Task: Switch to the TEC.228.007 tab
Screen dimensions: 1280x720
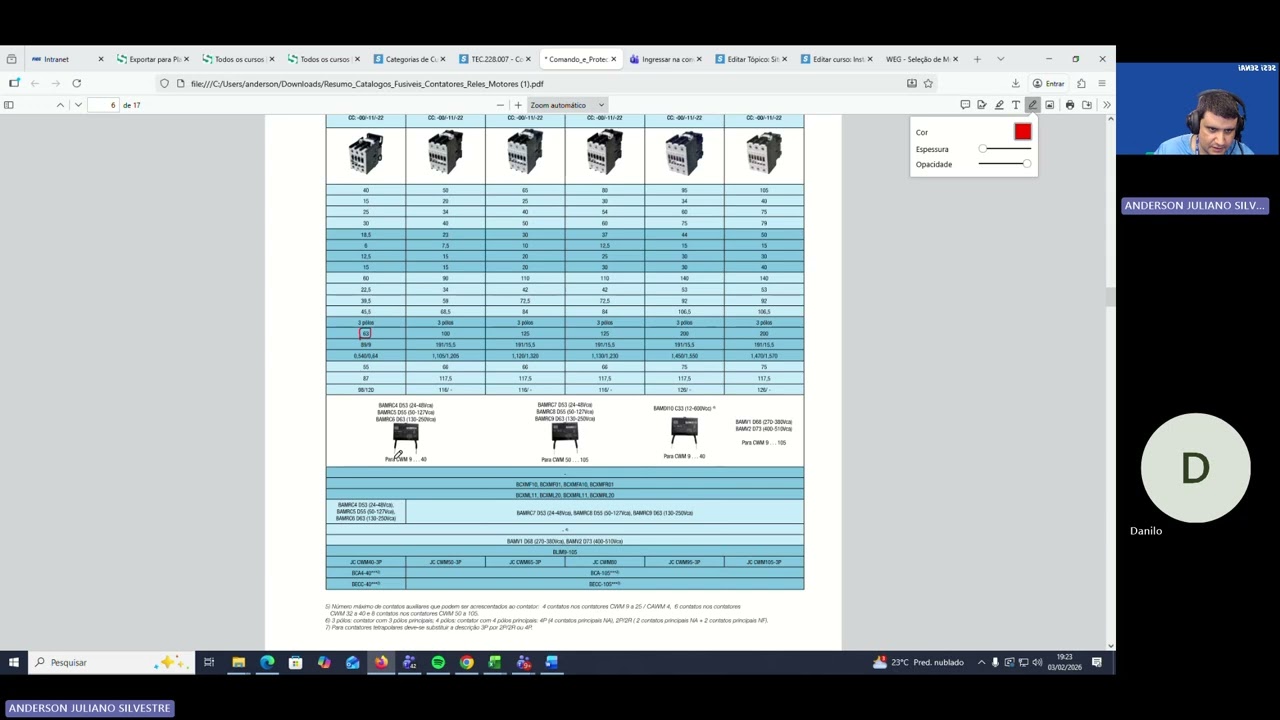Action: pos(493,59)
